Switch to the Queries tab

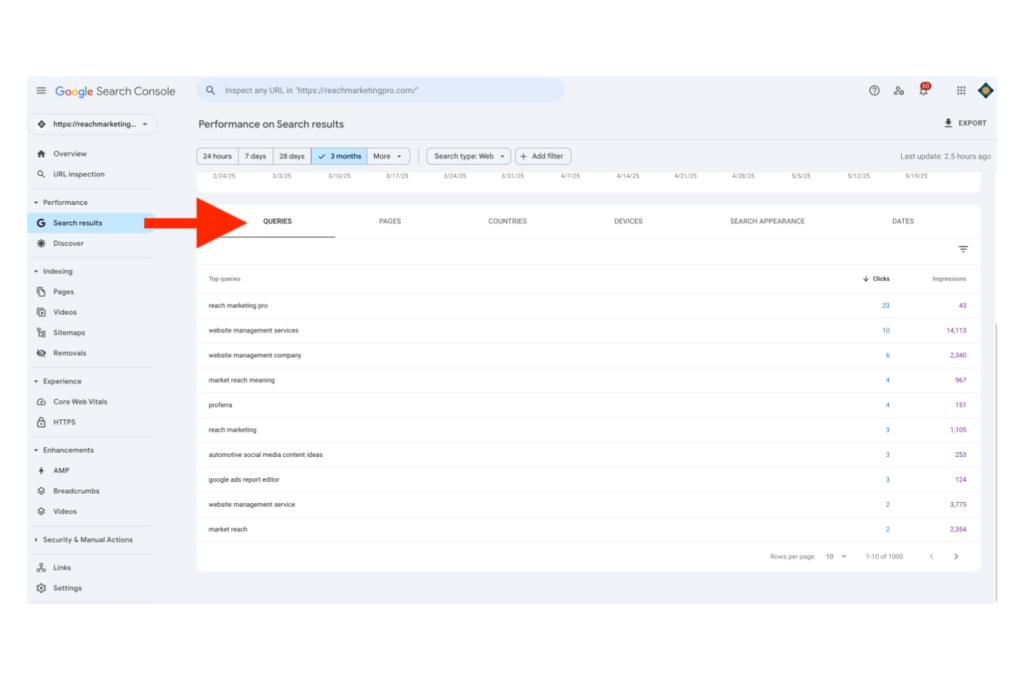[277, 221]
